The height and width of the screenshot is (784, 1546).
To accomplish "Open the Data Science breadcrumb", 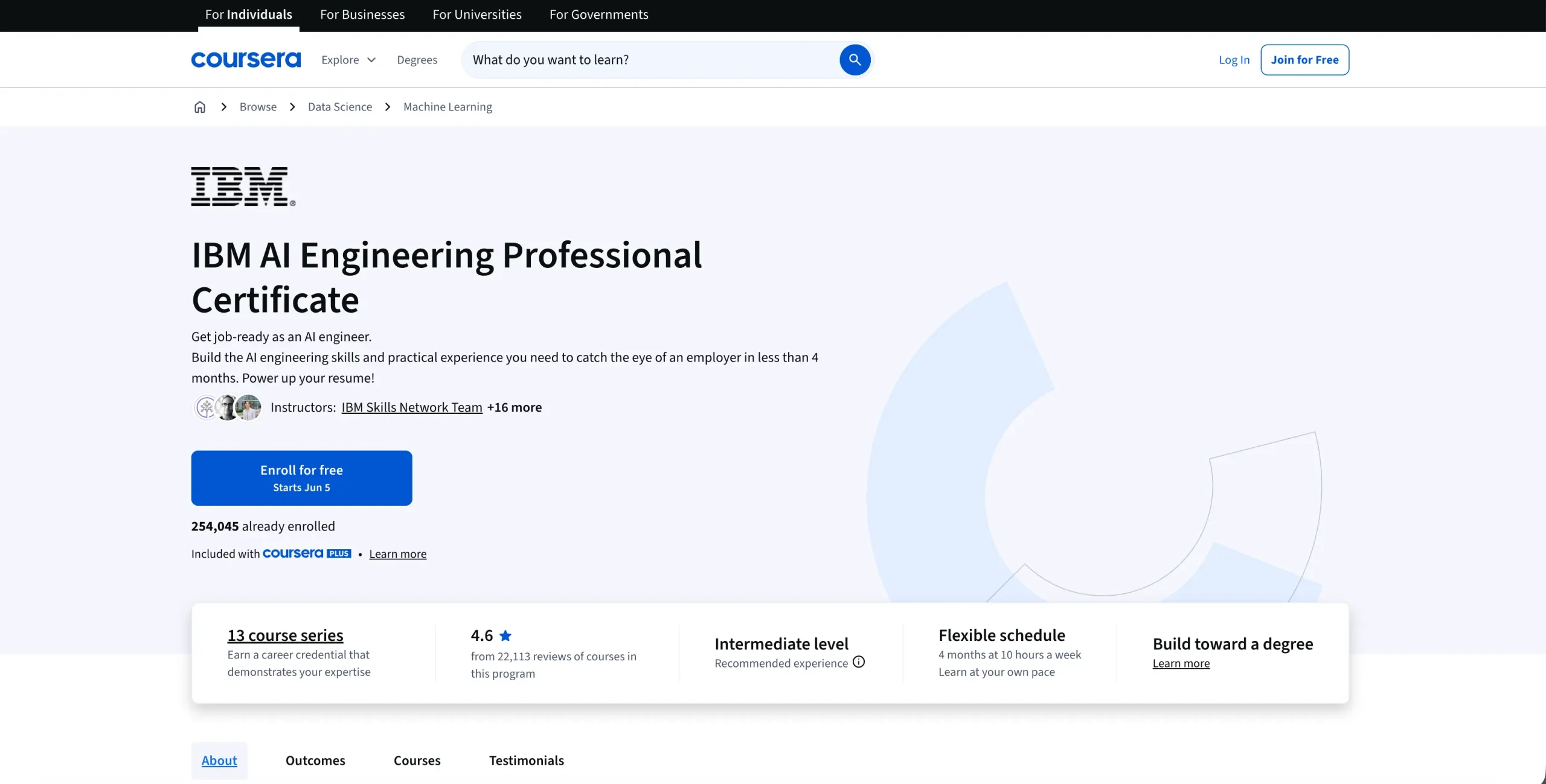I will point(340,107).
